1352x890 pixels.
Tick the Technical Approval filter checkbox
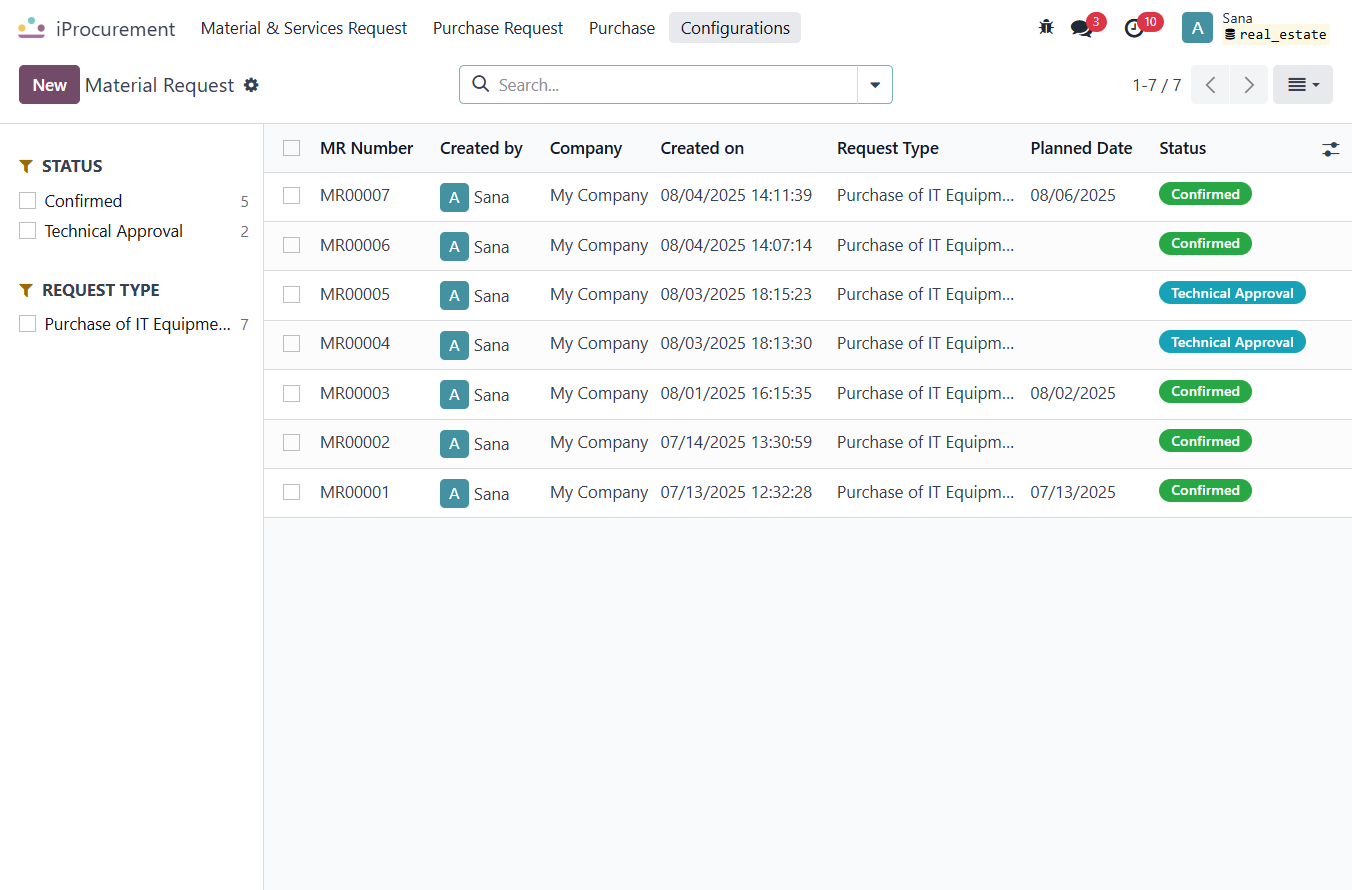tap(28, 231)
